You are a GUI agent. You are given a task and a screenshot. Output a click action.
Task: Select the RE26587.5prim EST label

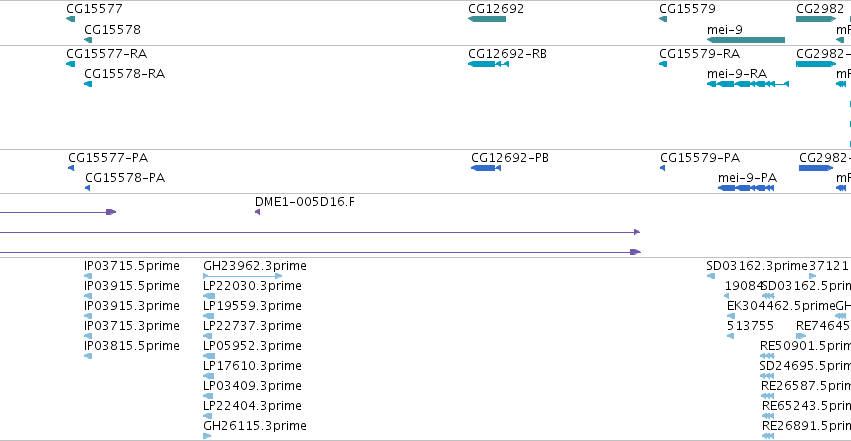[806, 386]
